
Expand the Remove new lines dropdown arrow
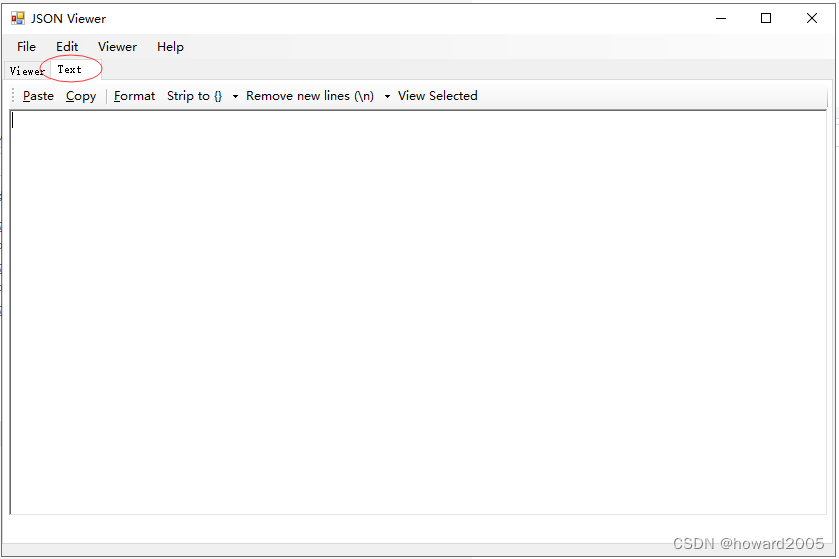pos(387,96)
